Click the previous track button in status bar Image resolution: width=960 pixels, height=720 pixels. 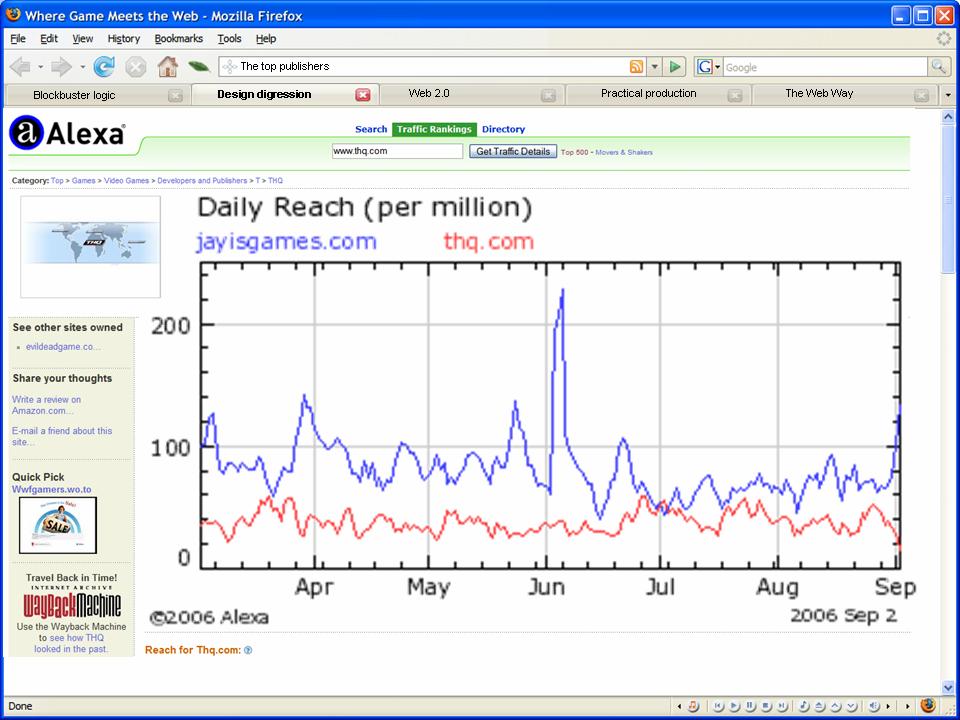coord(718,706)
